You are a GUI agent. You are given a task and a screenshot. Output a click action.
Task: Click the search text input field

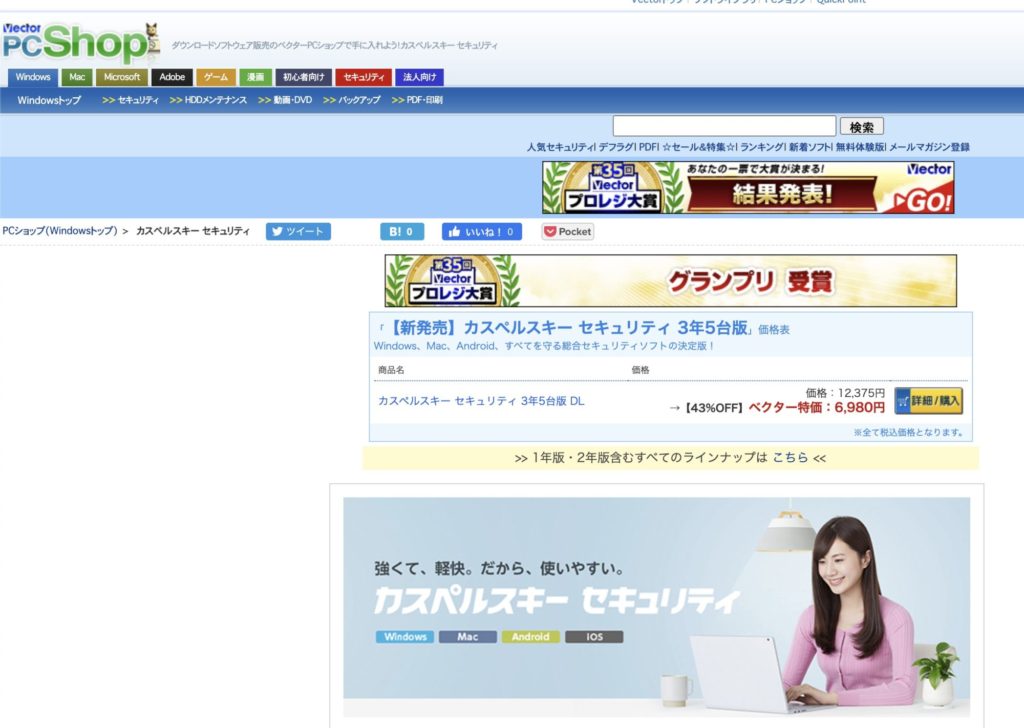pyautogui.click(x=724, y=126)
